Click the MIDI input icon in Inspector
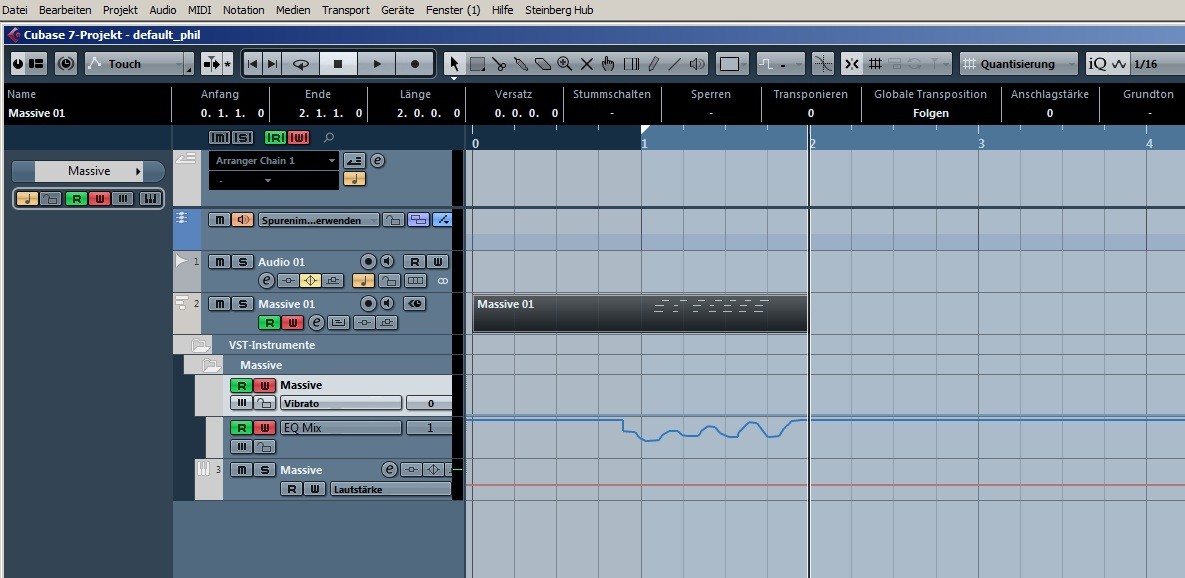This screenshot has height=578, width=1185. point(150,199)
